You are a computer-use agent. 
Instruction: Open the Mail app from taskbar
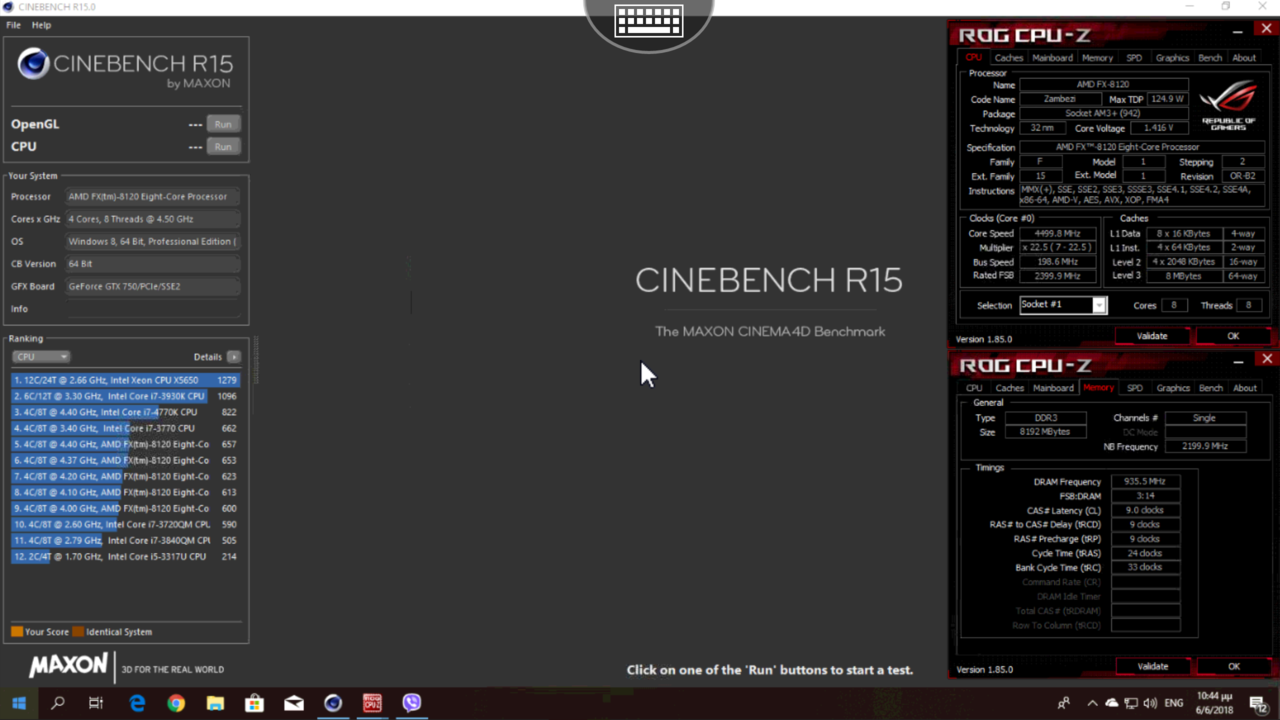point(294,703)
